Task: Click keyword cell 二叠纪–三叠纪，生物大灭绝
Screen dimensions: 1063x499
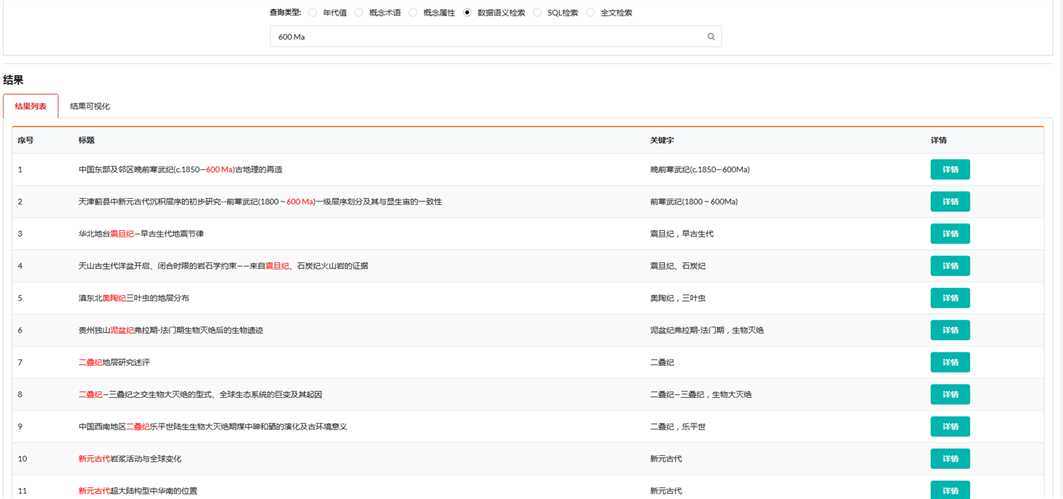Action: coord(700,395)
